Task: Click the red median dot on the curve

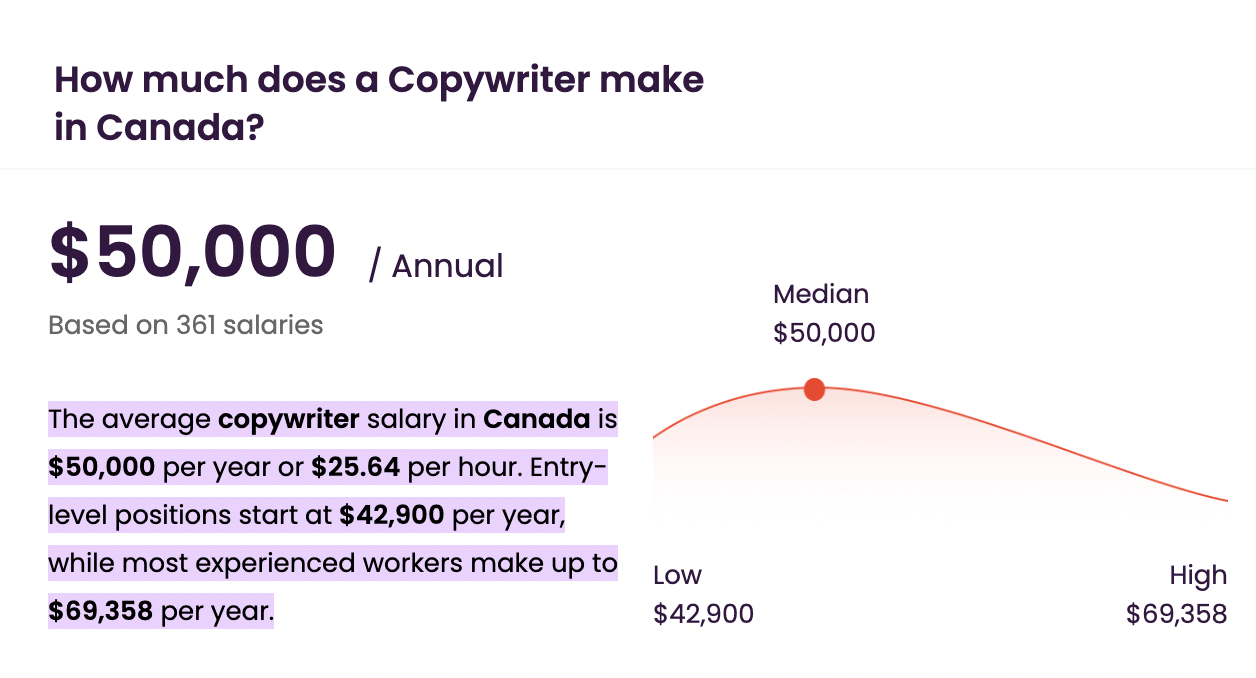Action: pyautogui.click(x=814, y=389)
